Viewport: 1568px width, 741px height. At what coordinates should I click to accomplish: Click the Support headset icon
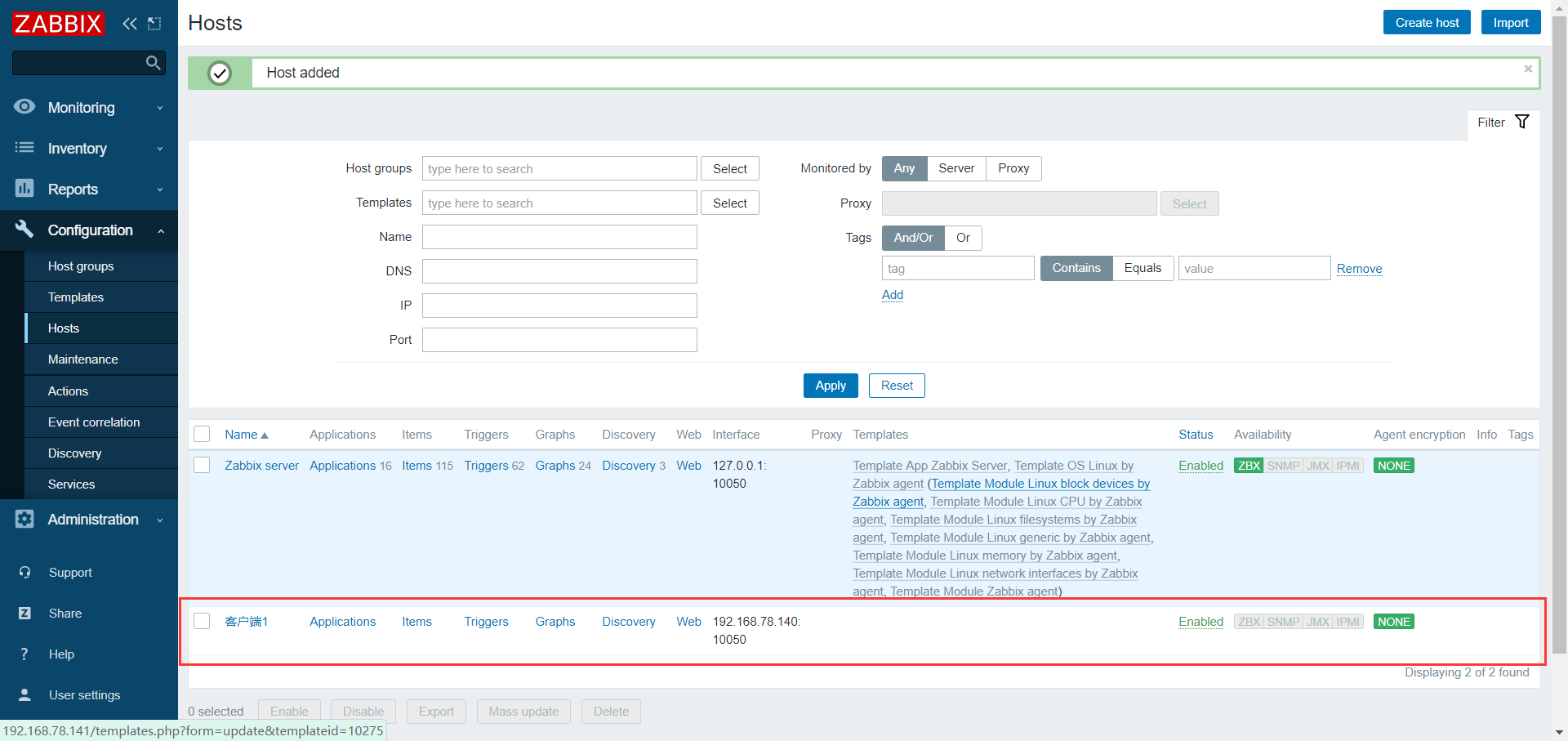point(24,573)
